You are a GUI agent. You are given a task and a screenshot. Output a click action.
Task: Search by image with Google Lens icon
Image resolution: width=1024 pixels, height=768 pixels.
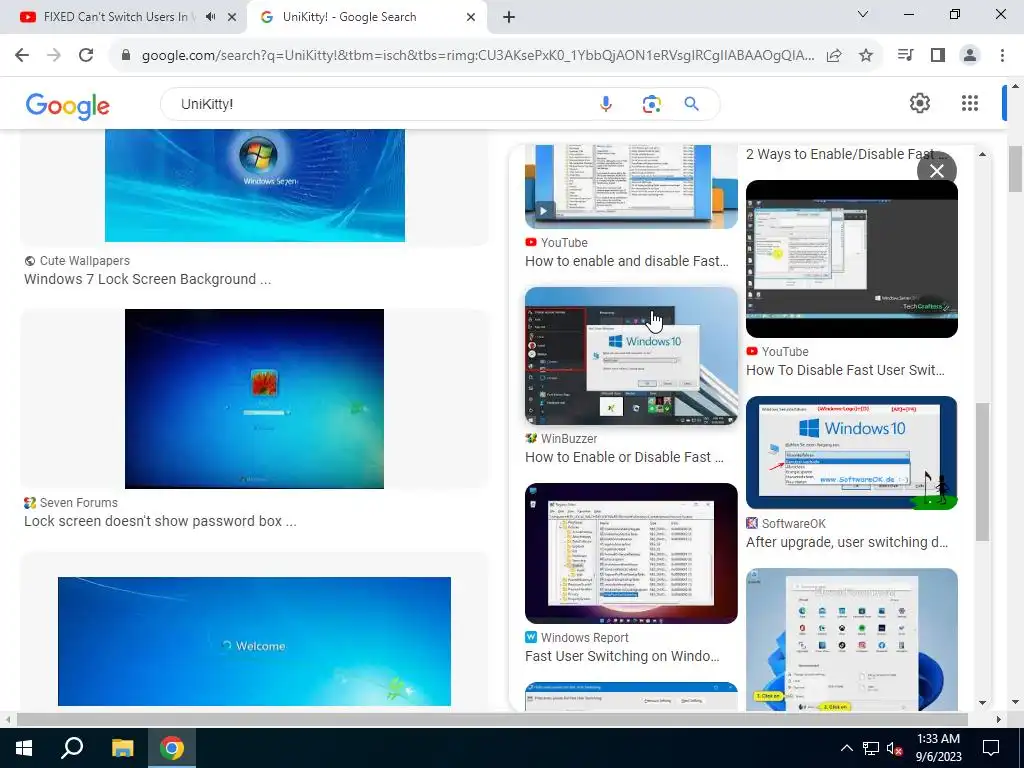pos(651,104)
